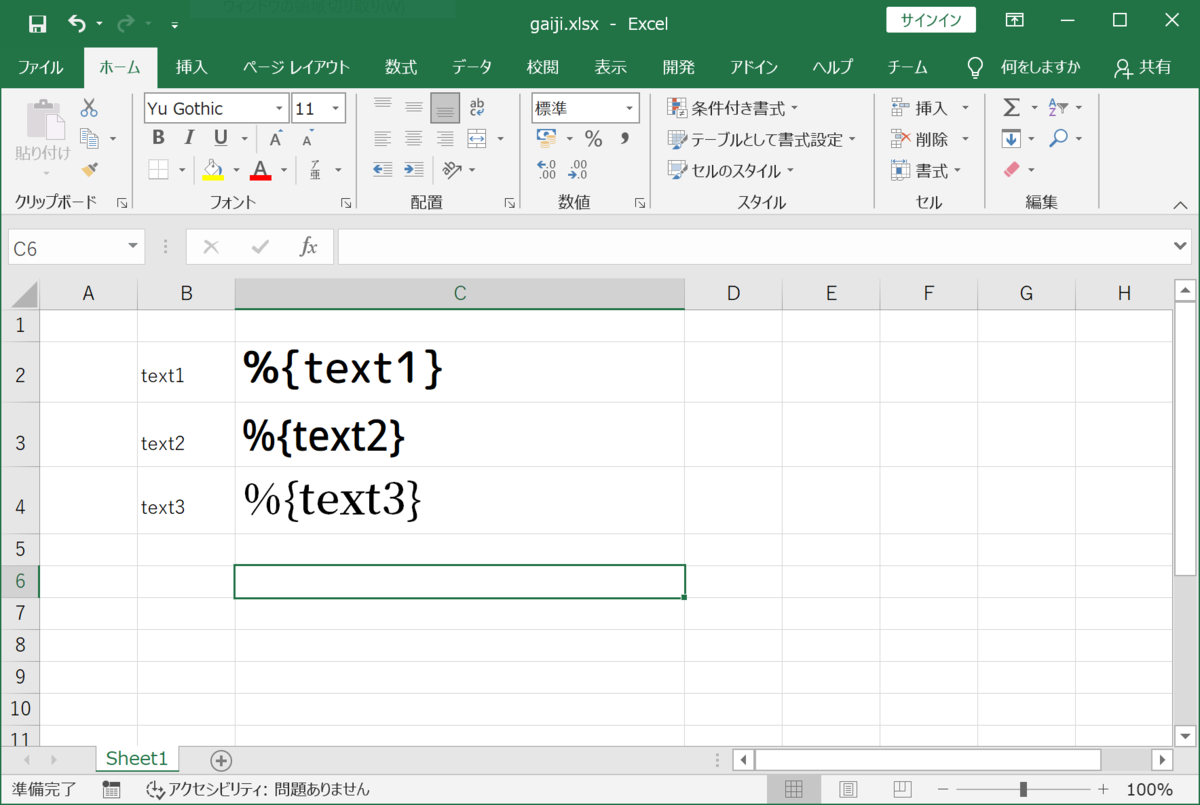
Task: Click the phonetic guide (furigana) icon
Action: (315, 170)
